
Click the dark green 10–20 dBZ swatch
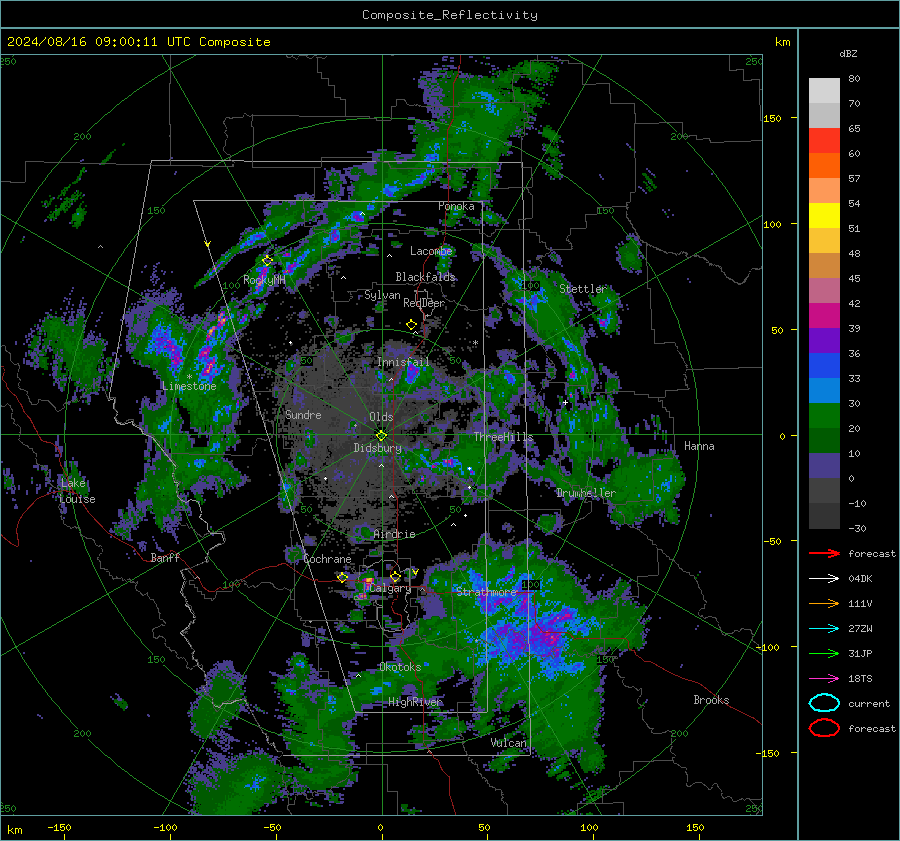coord(824,441)
